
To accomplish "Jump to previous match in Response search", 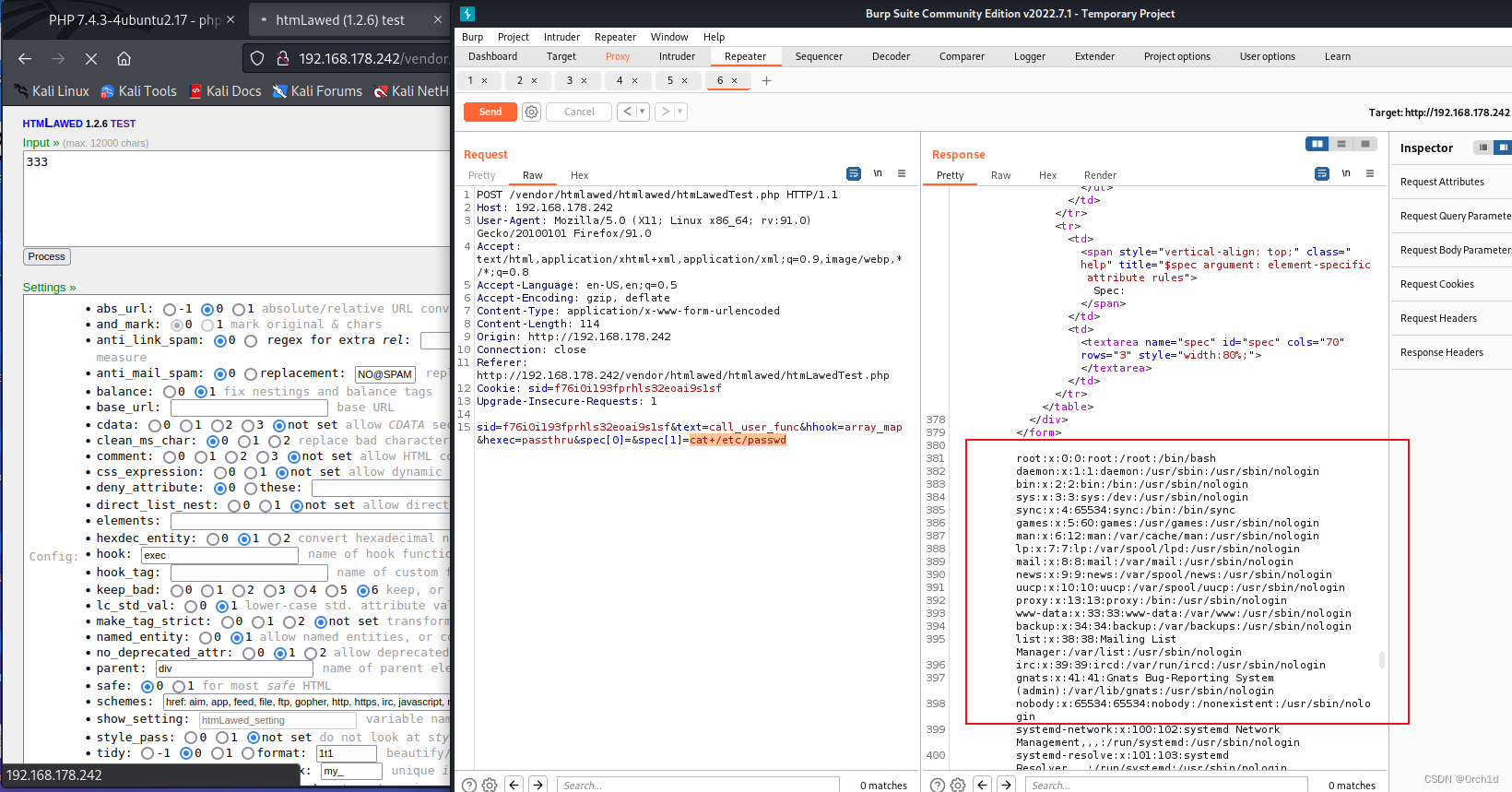I will pos(983,785).
